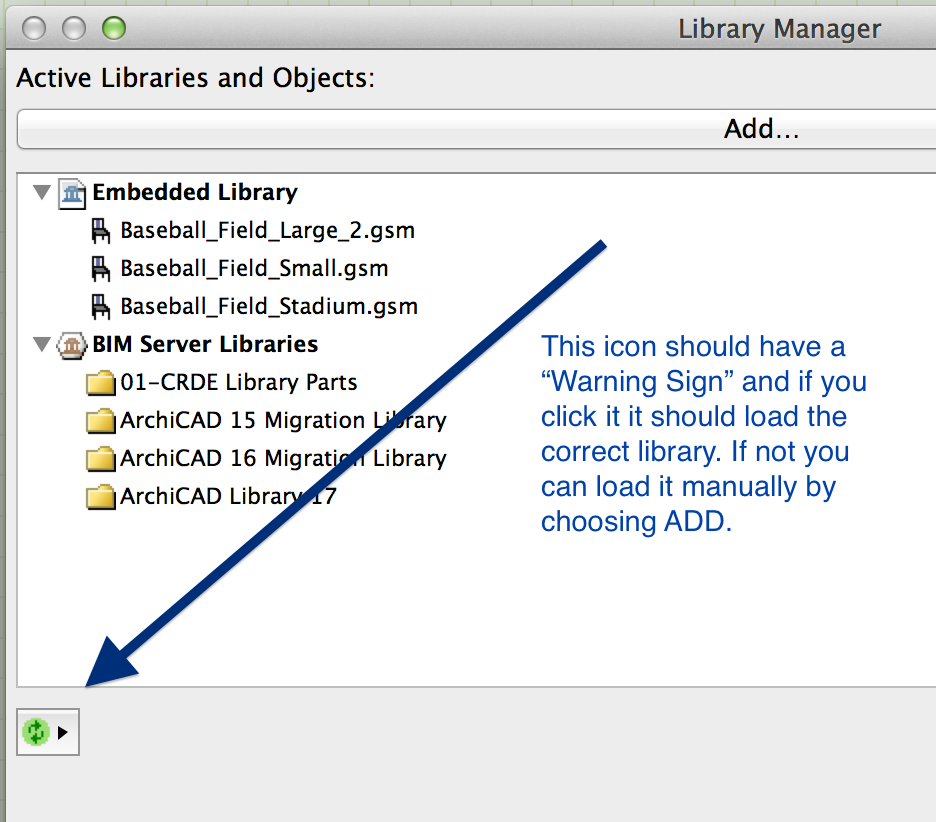936x822 pixels.
Task: Collapse the Embedded Library disclosure triangle
Action: (42, 192)
